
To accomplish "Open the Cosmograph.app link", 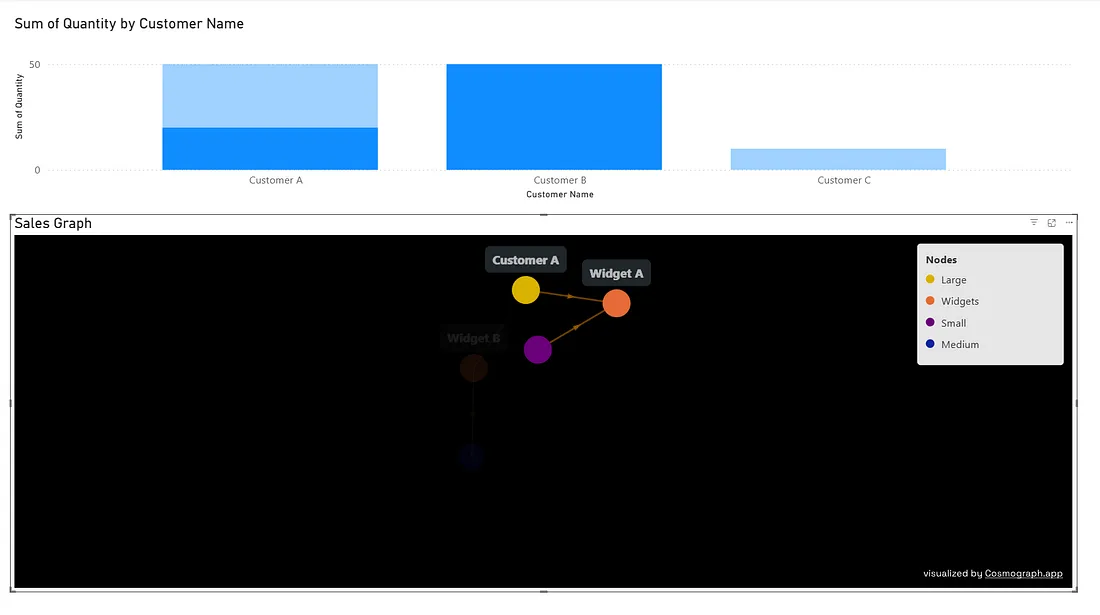I will point(1023,574).
